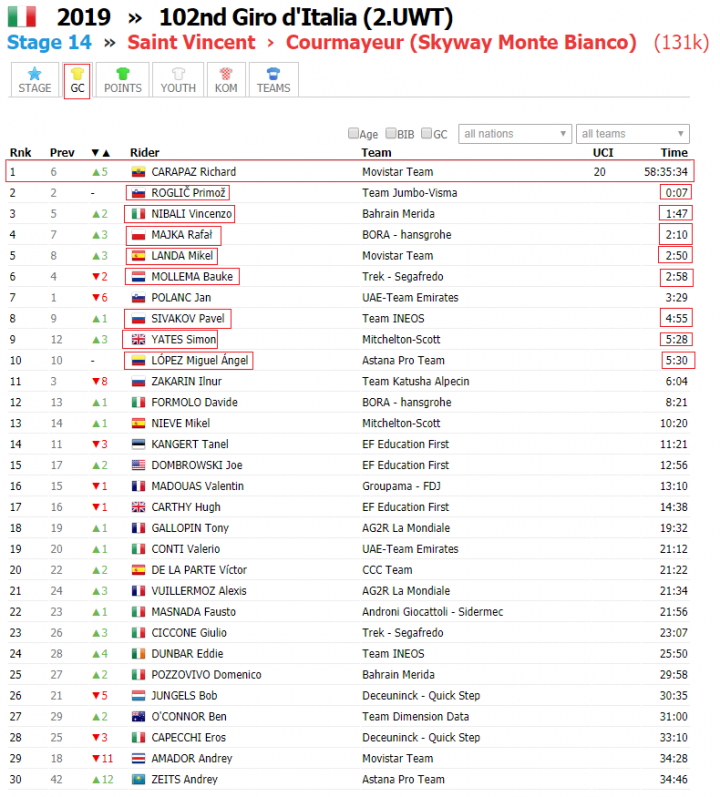720x797 pixels.
Task: Click the Italian flag beside 2019 header
Action: click(22, 16)
